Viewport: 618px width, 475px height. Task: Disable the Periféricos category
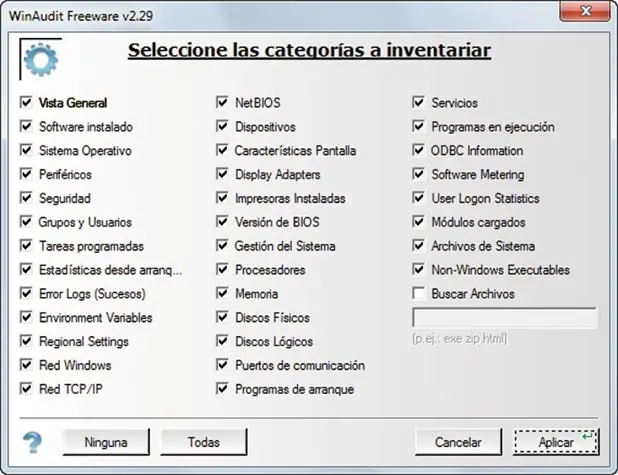[x=26, y=174]
